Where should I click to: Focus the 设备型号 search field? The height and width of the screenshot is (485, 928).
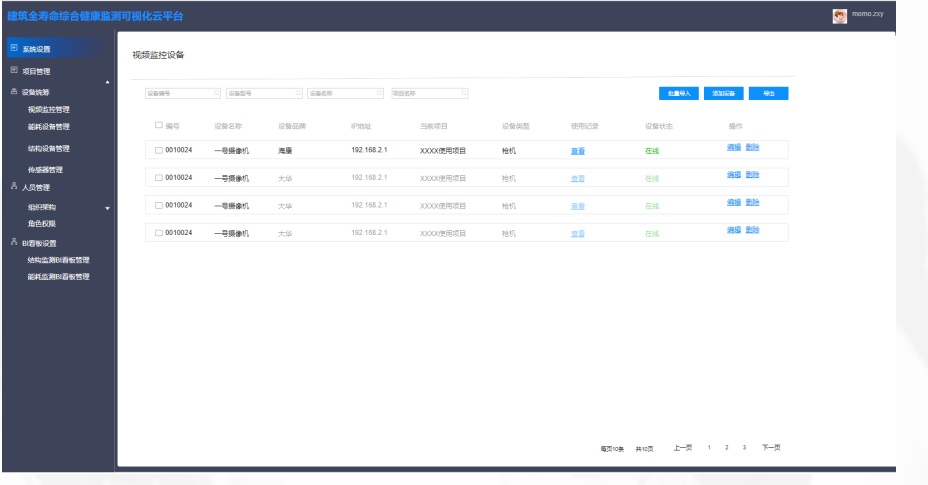[x=265, y=94]
